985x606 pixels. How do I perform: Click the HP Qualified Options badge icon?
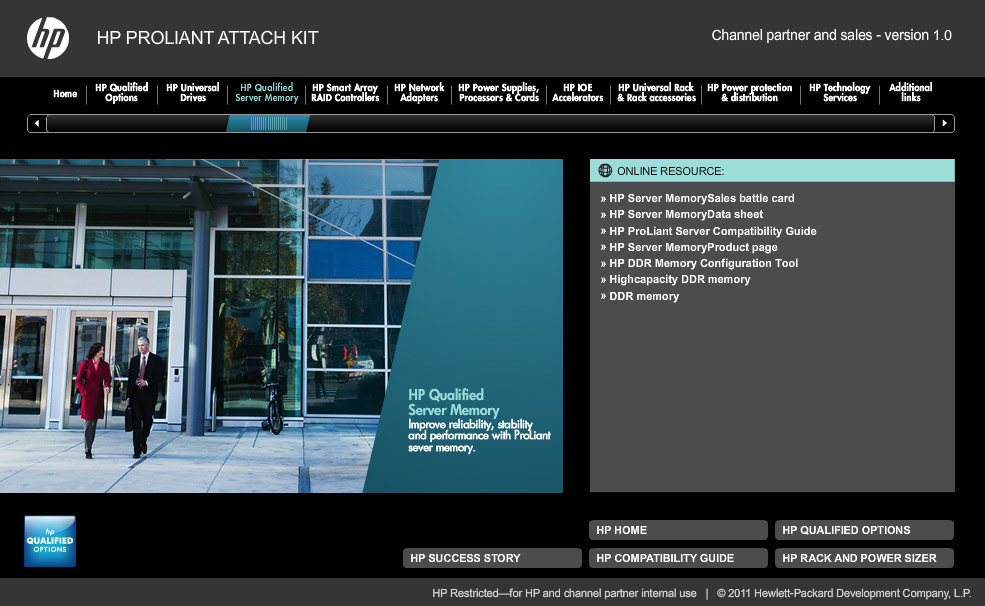click(x=50, y=541)
